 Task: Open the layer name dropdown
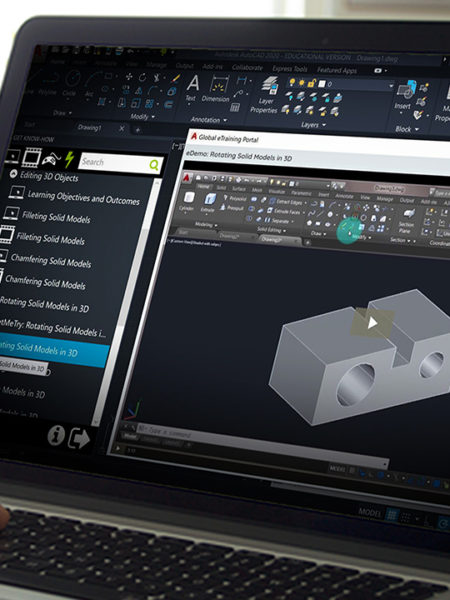tap(391, 86)
